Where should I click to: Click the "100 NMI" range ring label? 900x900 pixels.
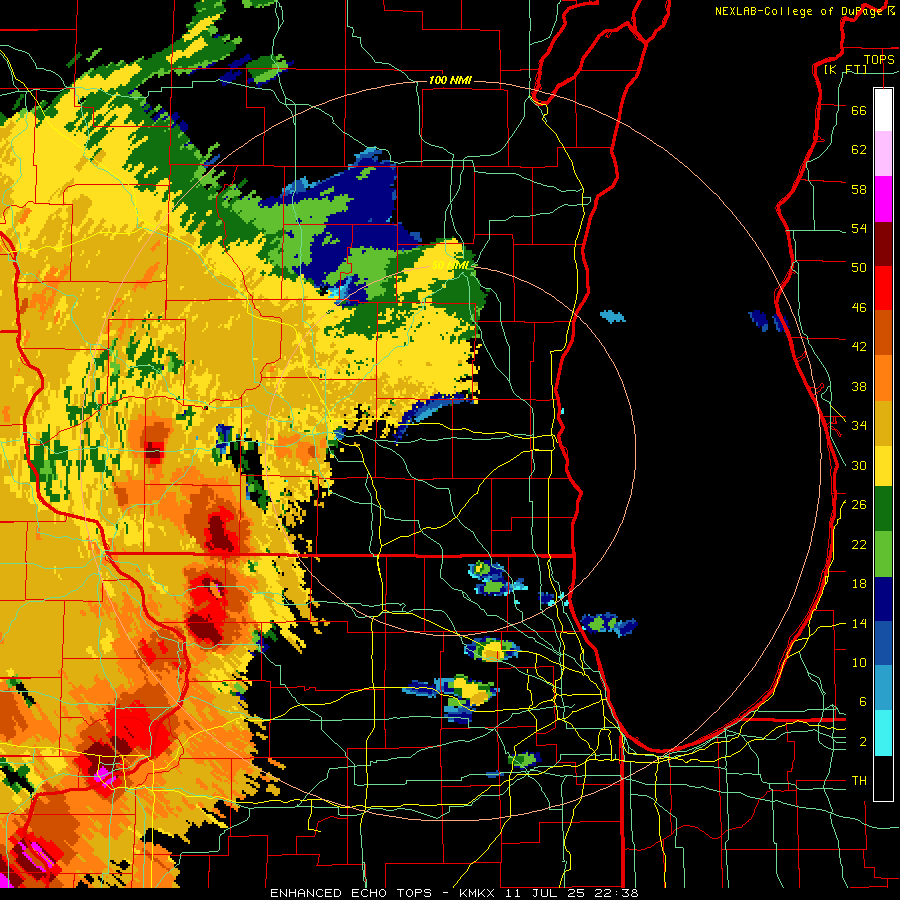[450, 80]
